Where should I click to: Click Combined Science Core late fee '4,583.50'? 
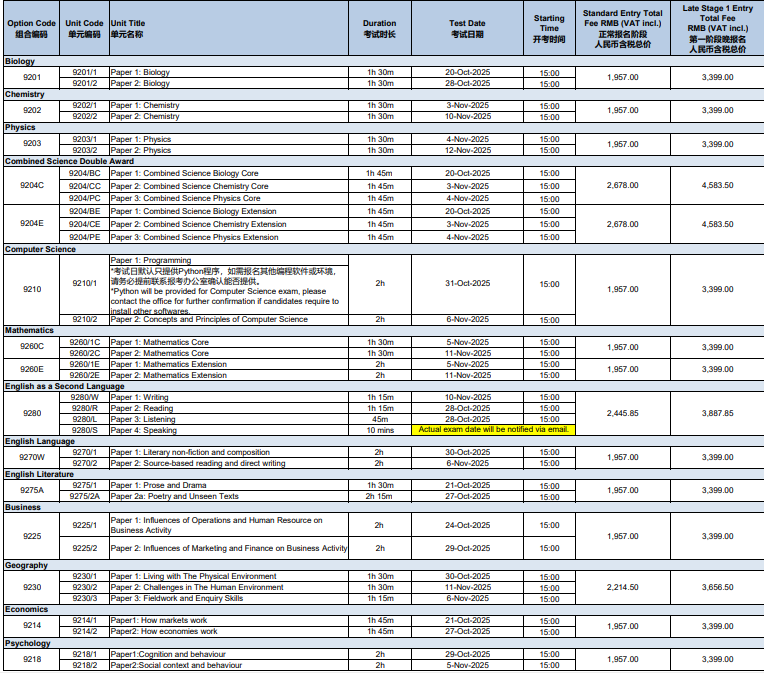point(717,185)
